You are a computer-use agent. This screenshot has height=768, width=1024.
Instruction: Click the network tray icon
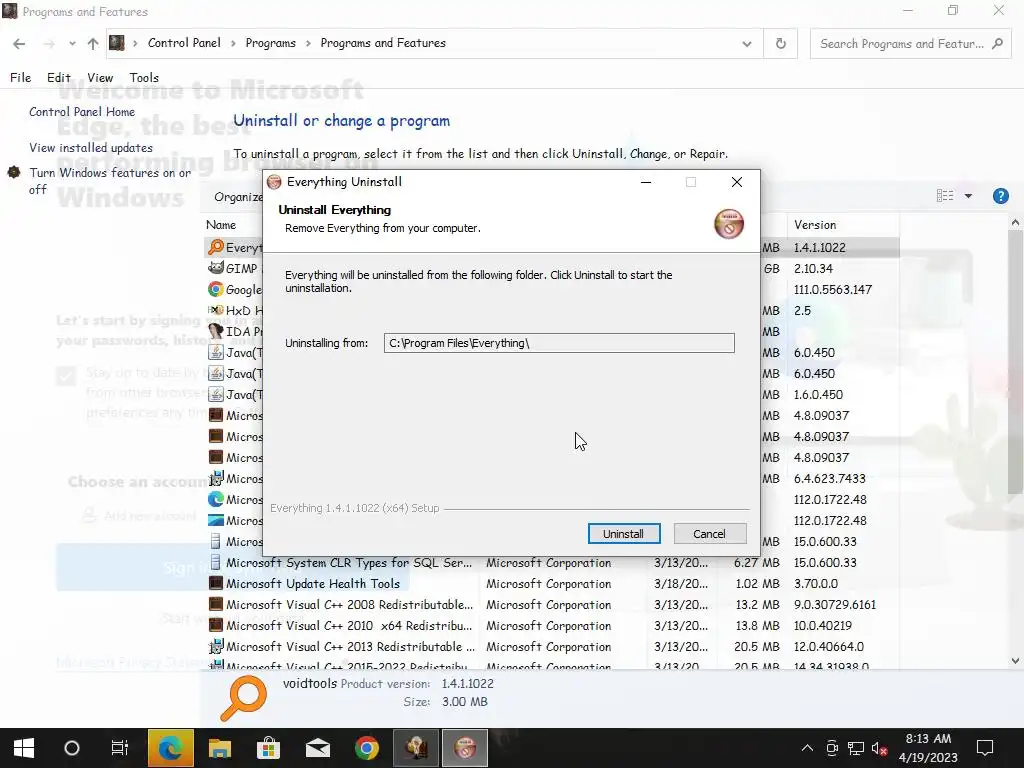click(x=856, y=748)
